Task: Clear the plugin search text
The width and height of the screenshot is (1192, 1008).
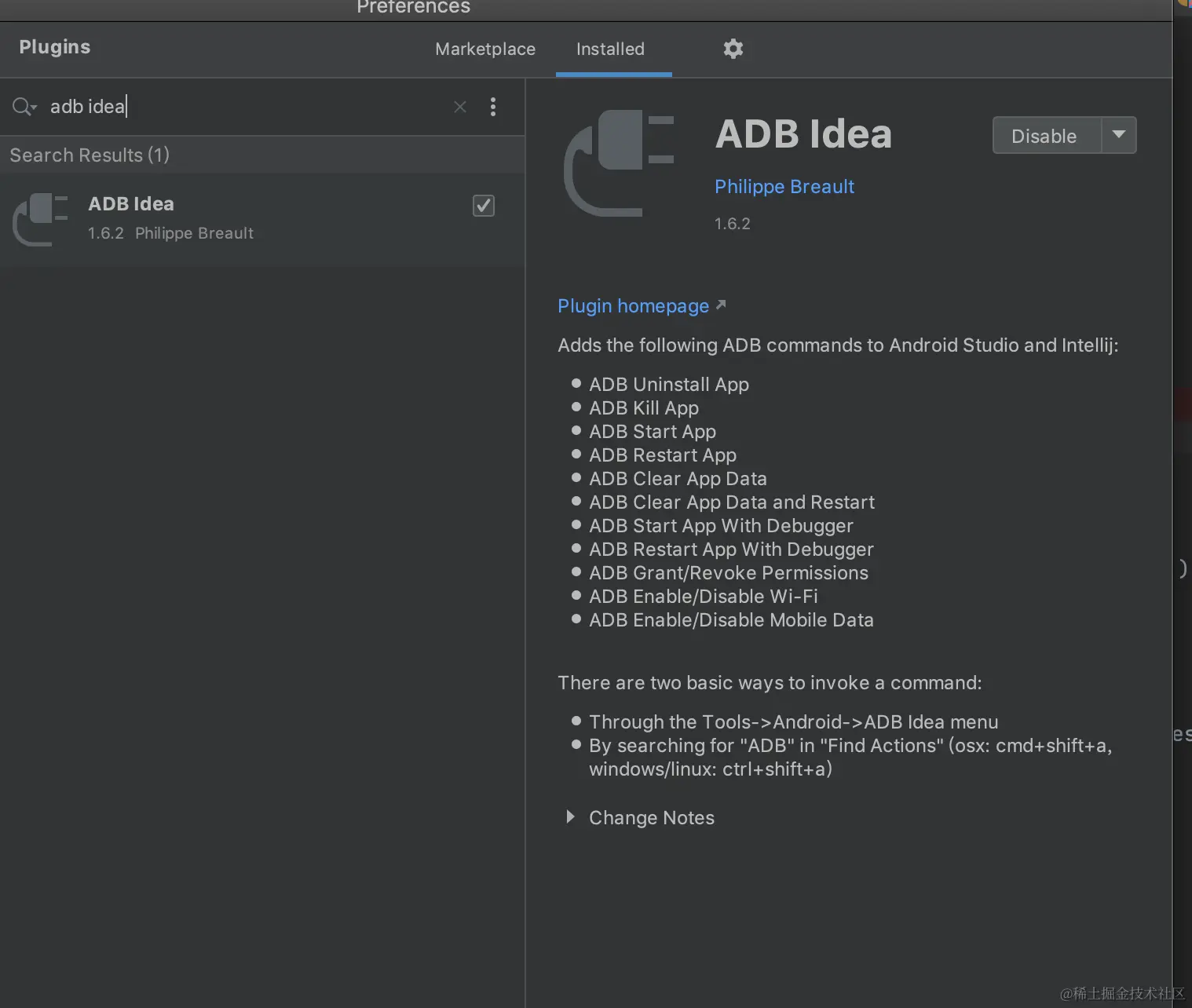Action: [460, 107]
